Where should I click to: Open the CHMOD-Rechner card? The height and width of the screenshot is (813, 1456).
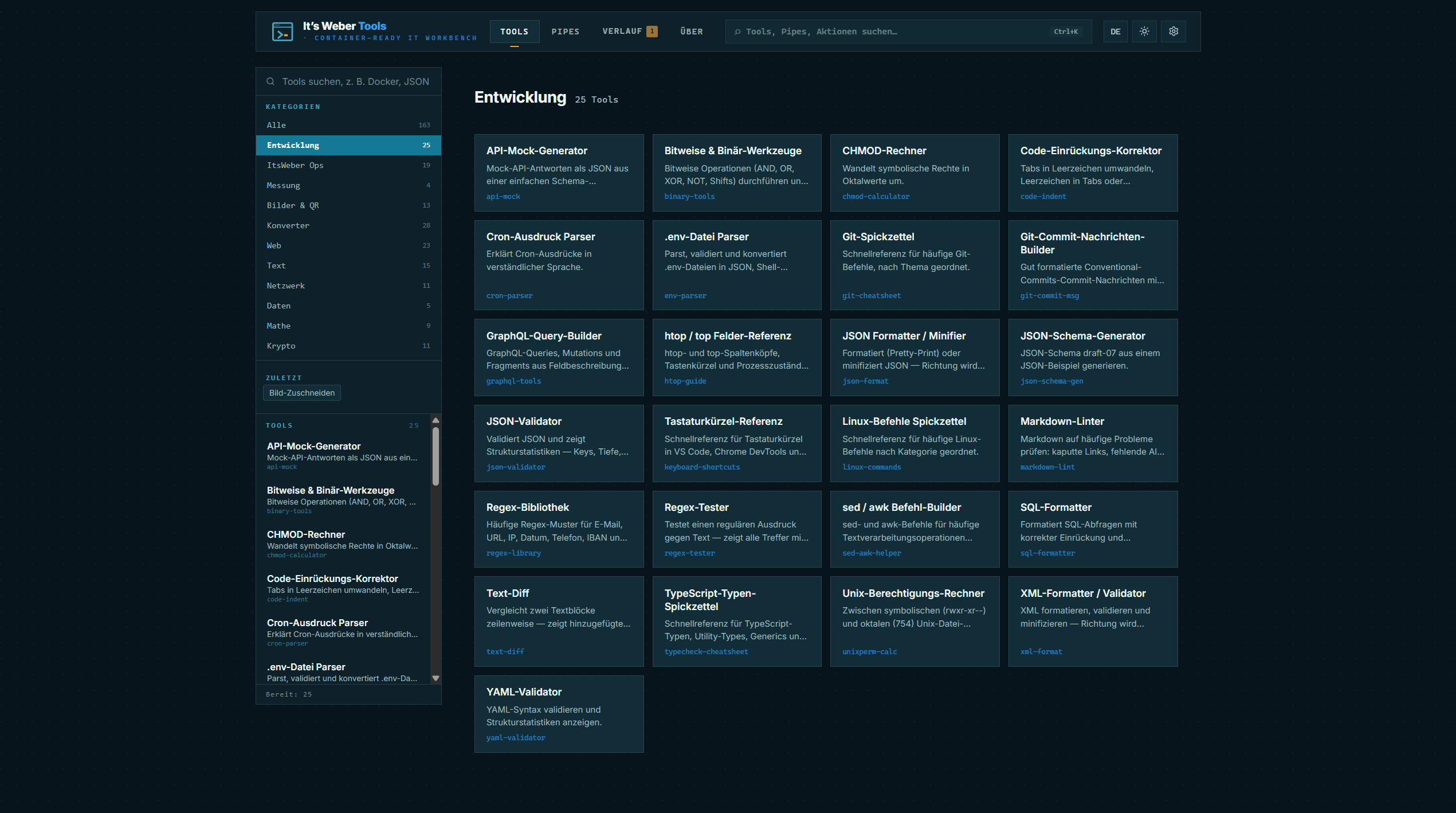coord(915,173)
